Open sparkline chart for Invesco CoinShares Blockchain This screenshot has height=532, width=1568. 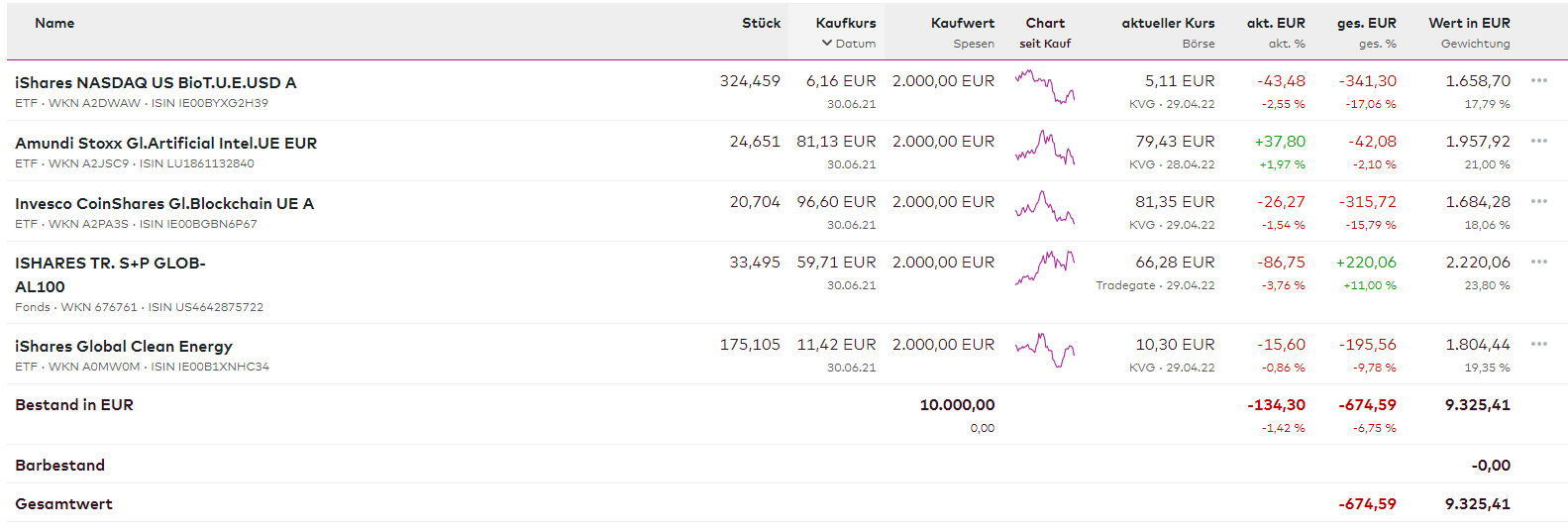click(1045, 208)
